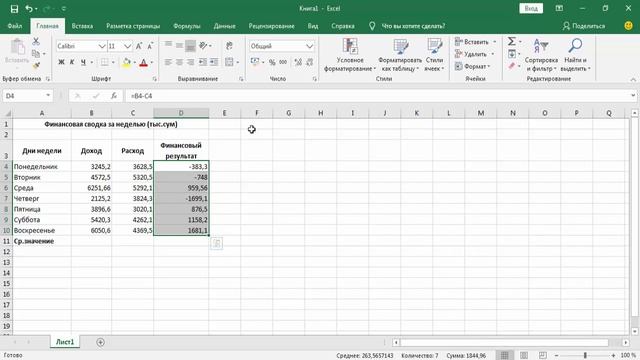Click the Вход sign-in button
The height and width of the screenshot is (360, 640).
click(x=531, y=9)
